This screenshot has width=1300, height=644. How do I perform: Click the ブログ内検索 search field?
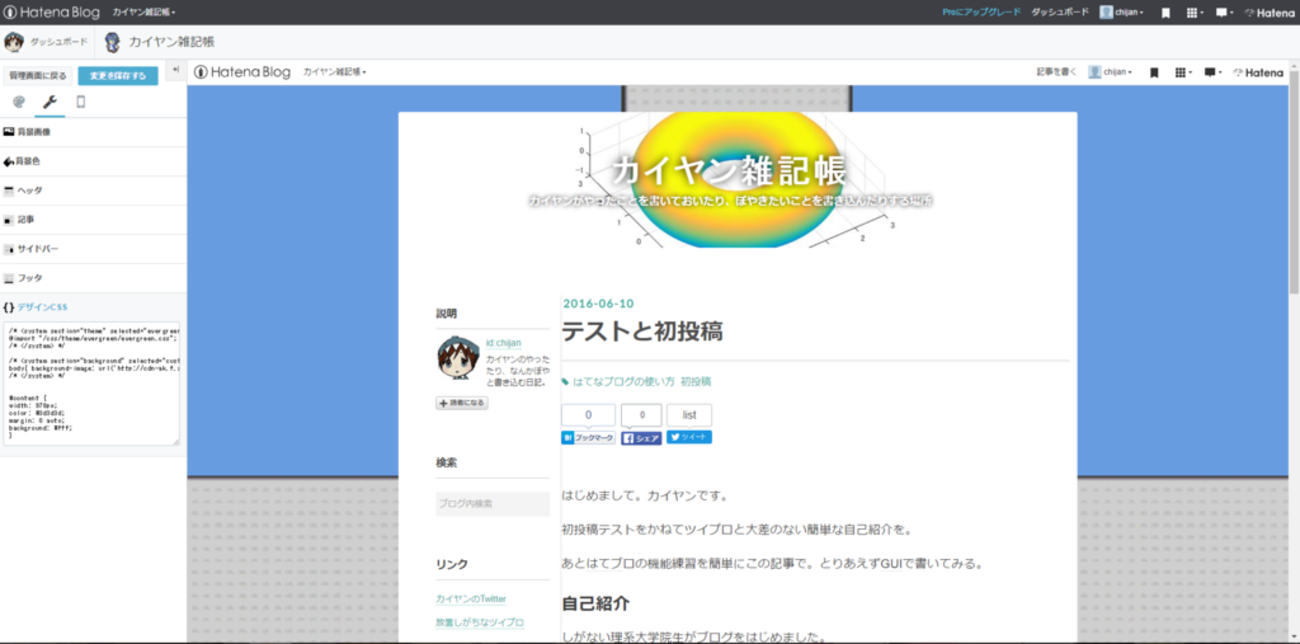493,504
